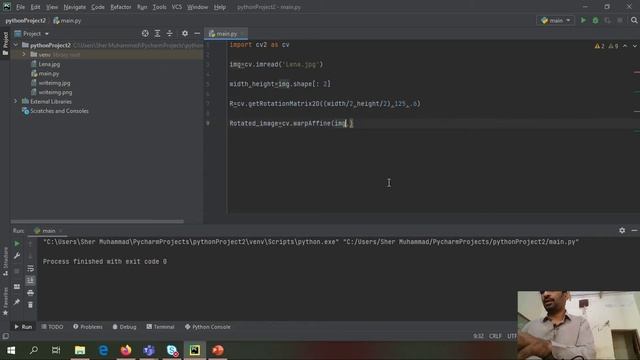Open the Problems tool window
Image resolution: width=640 pixels, height=360 pixels.
[x=88, y=327]
